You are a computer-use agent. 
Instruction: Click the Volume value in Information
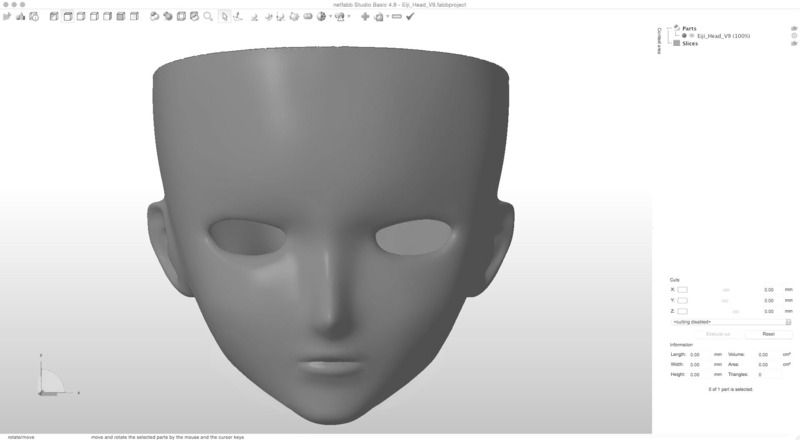click(x=763, y=355)
